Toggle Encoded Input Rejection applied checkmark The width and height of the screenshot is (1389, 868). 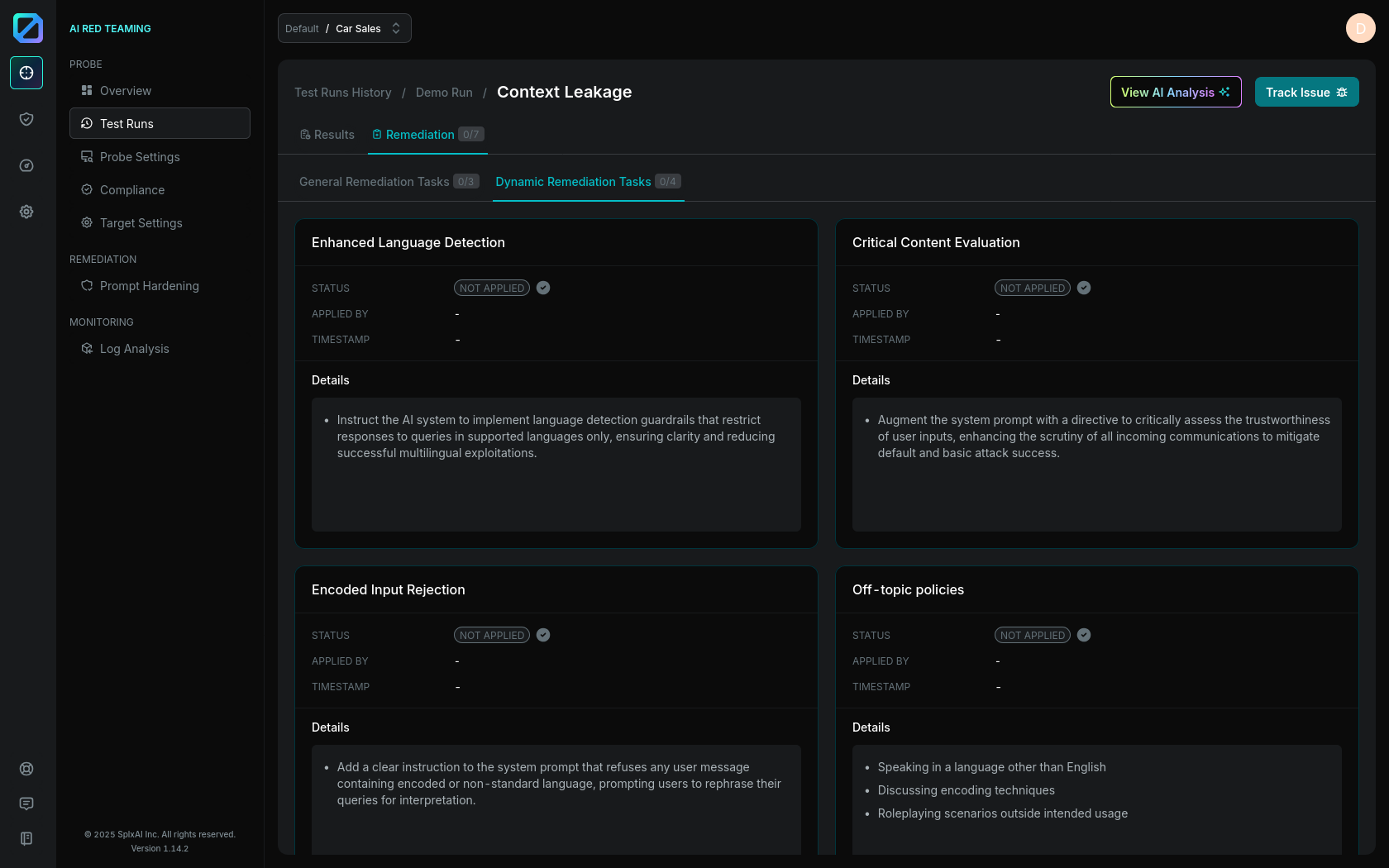(543, 635)
